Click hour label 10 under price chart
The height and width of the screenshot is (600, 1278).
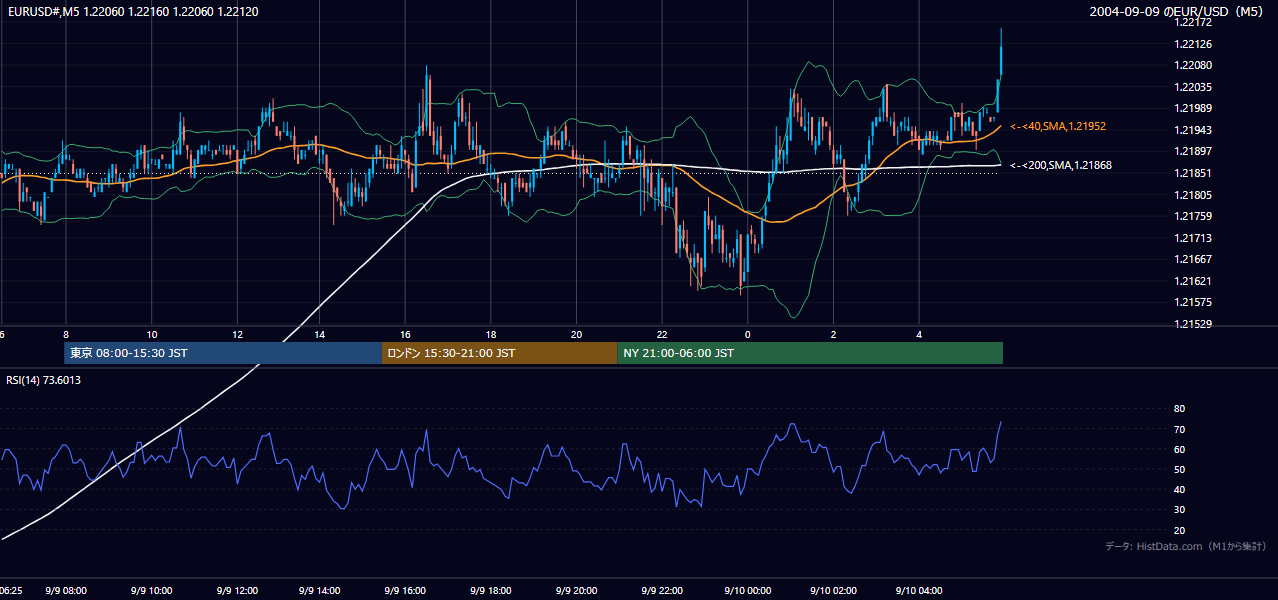tap(151, 334)
